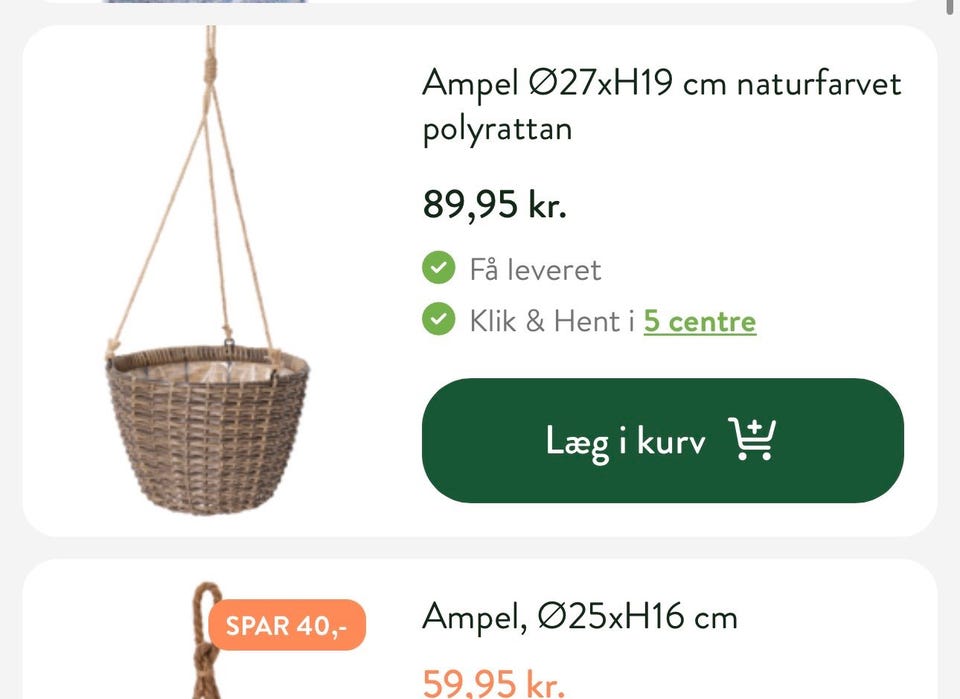Select the Klik & Hent i text
960x699 pixels.
(552, 321)
